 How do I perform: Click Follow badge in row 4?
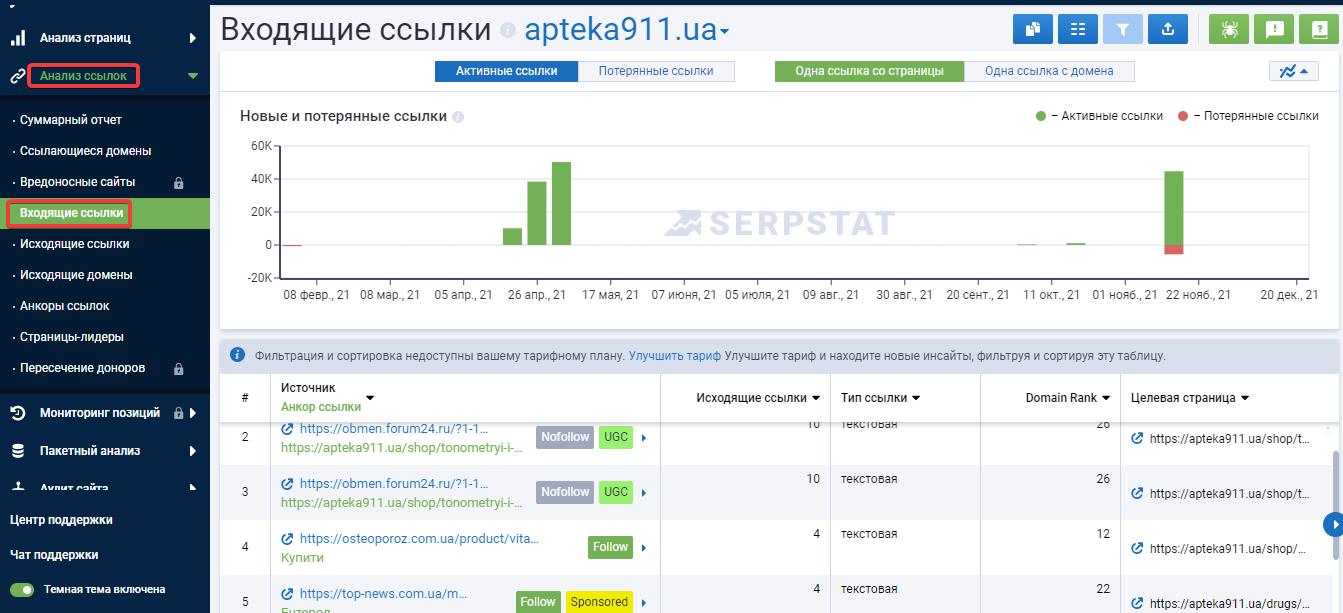[610, 547]
